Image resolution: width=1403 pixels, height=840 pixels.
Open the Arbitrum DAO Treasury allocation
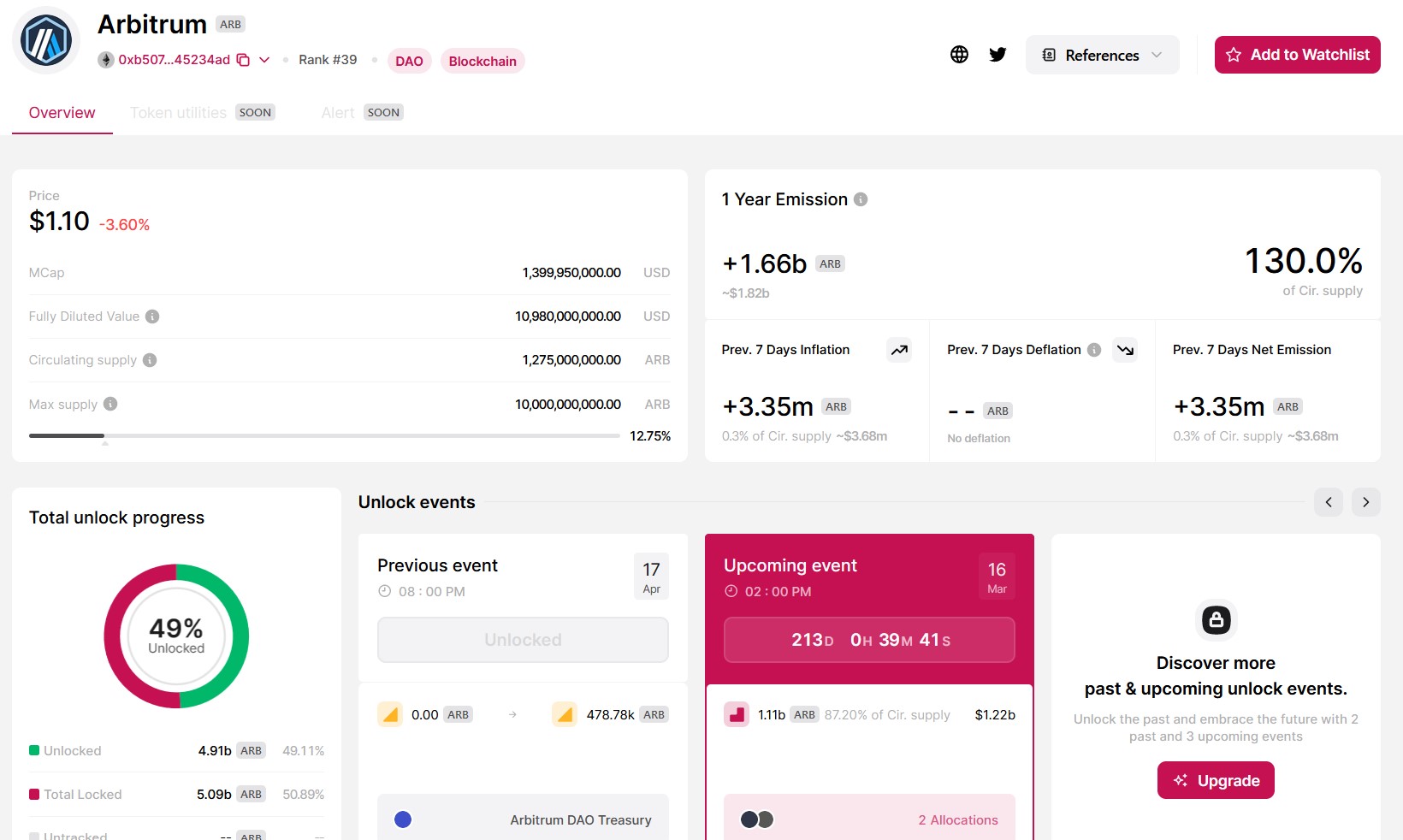[523, 817]
